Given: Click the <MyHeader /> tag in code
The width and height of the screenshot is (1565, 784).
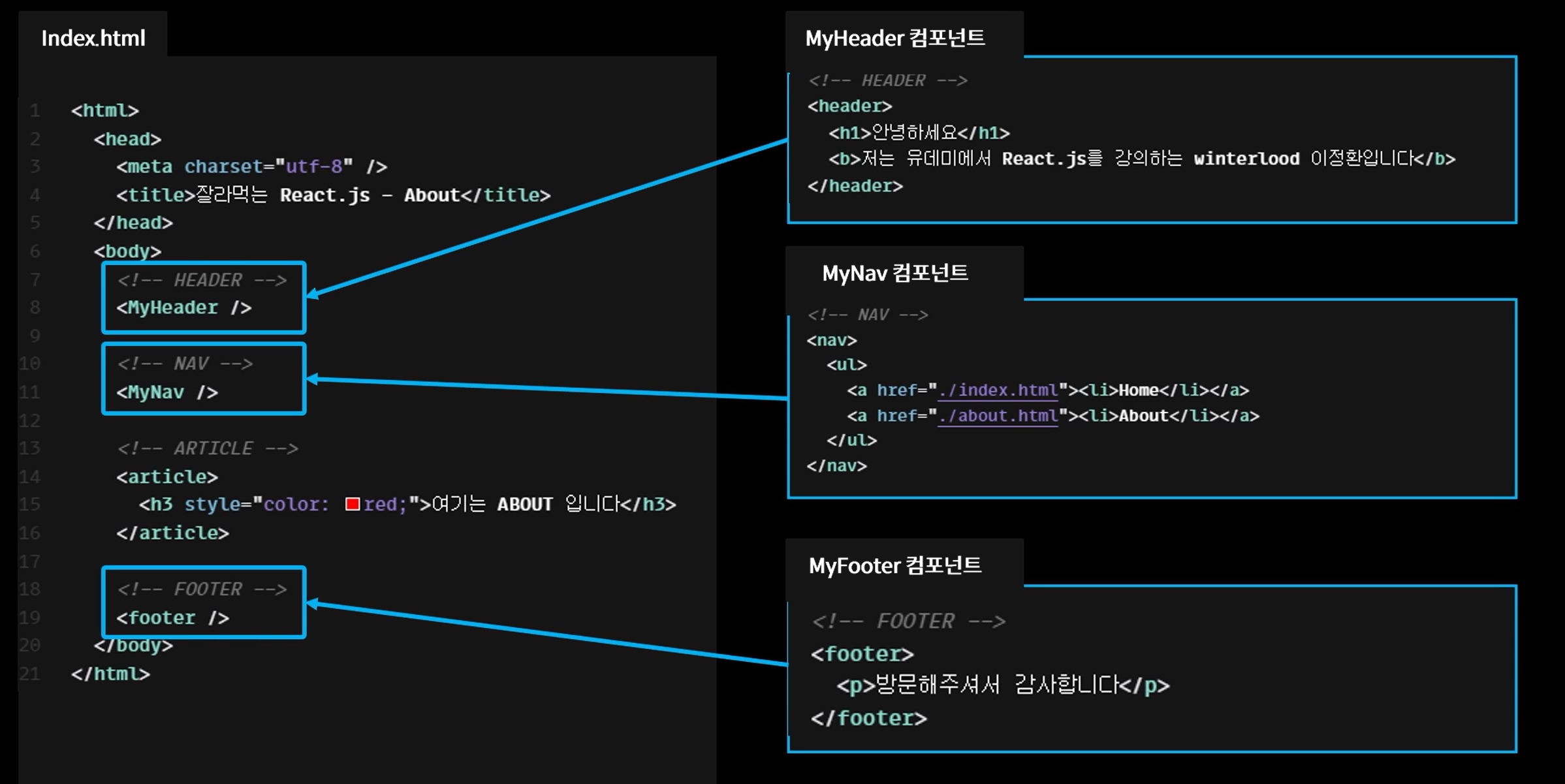Looking at the screenshot, I should [x=183, y=307].
